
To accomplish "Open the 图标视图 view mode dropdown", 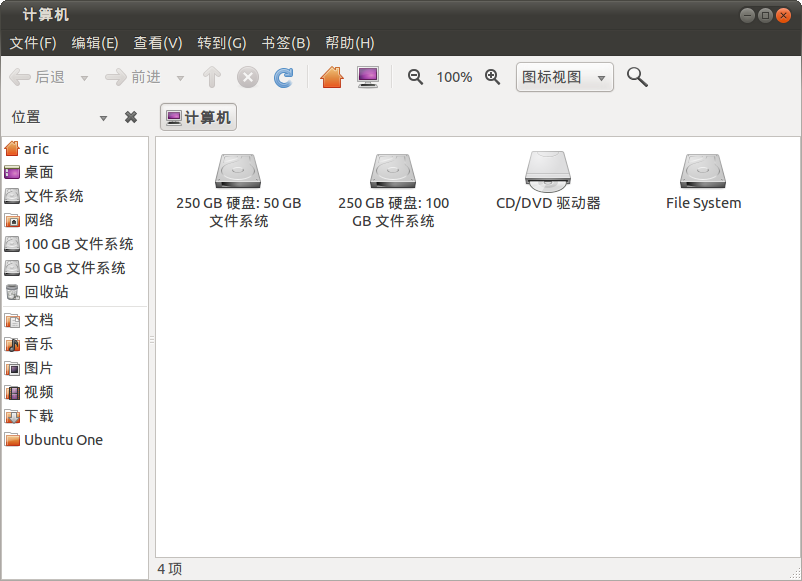I will pyautogui.click(x=565, y=77).
